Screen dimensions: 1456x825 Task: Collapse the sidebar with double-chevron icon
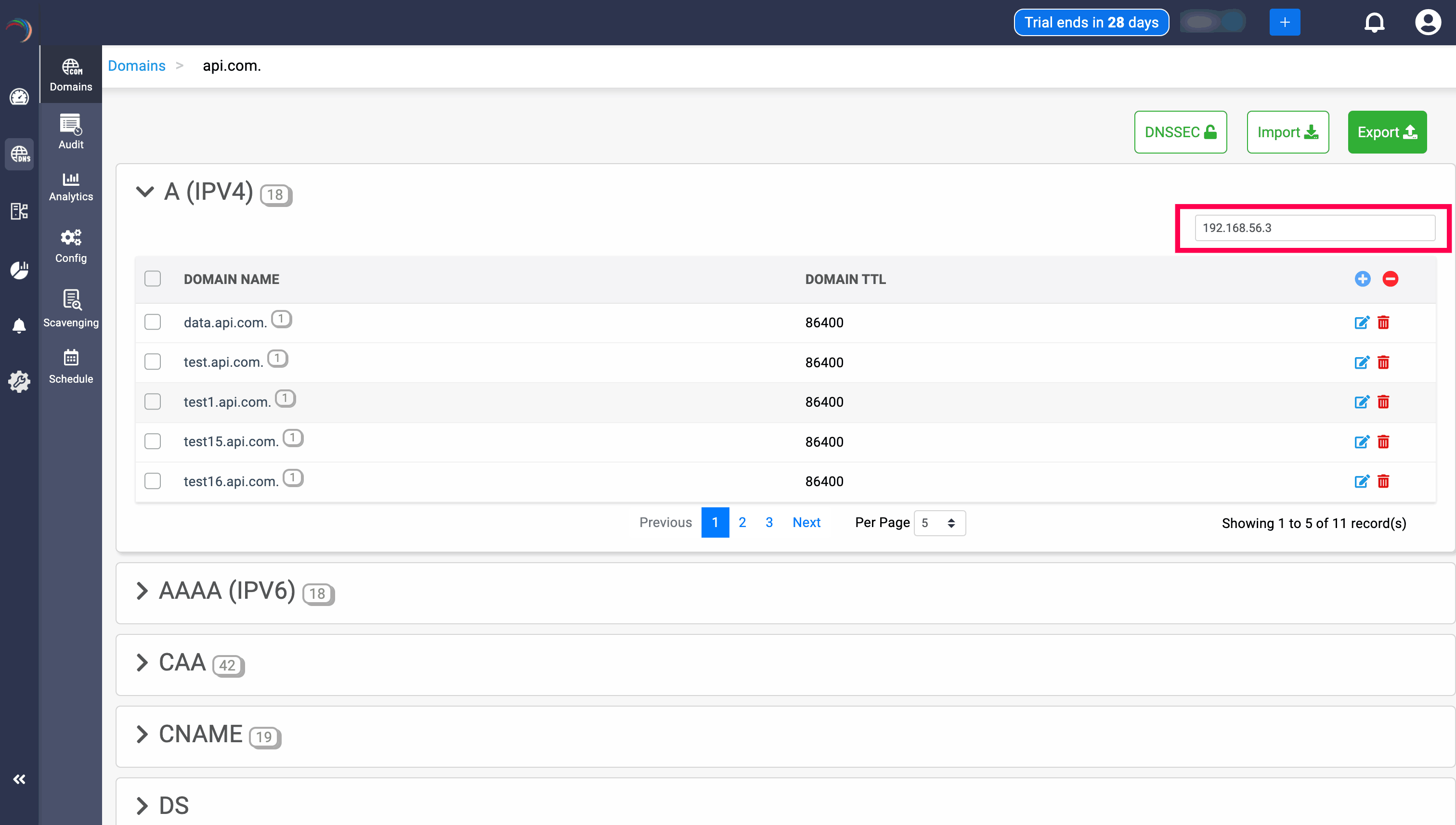pos(19,779)
